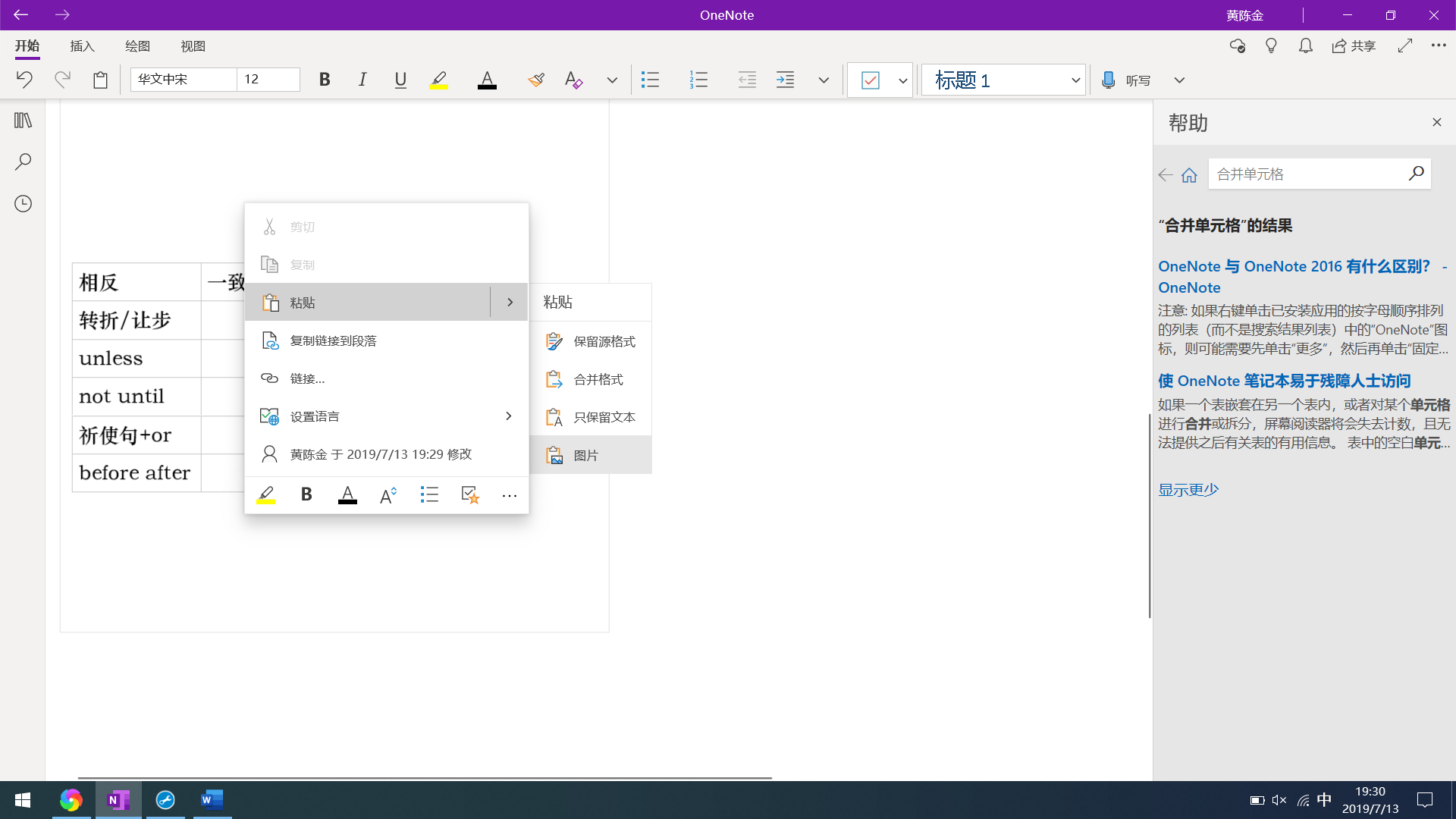Click the numbered list icon

point(698,80)
